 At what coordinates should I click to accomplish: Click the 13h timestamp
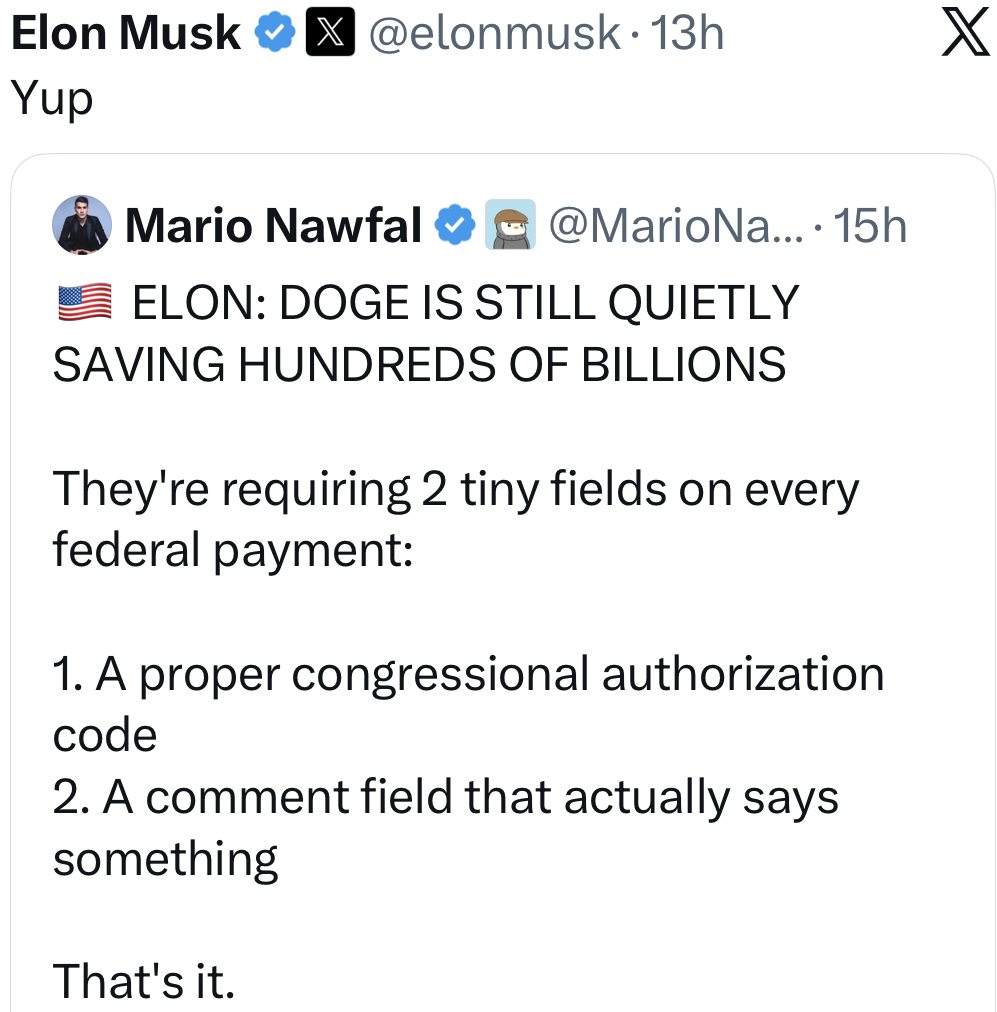(687, 35)
